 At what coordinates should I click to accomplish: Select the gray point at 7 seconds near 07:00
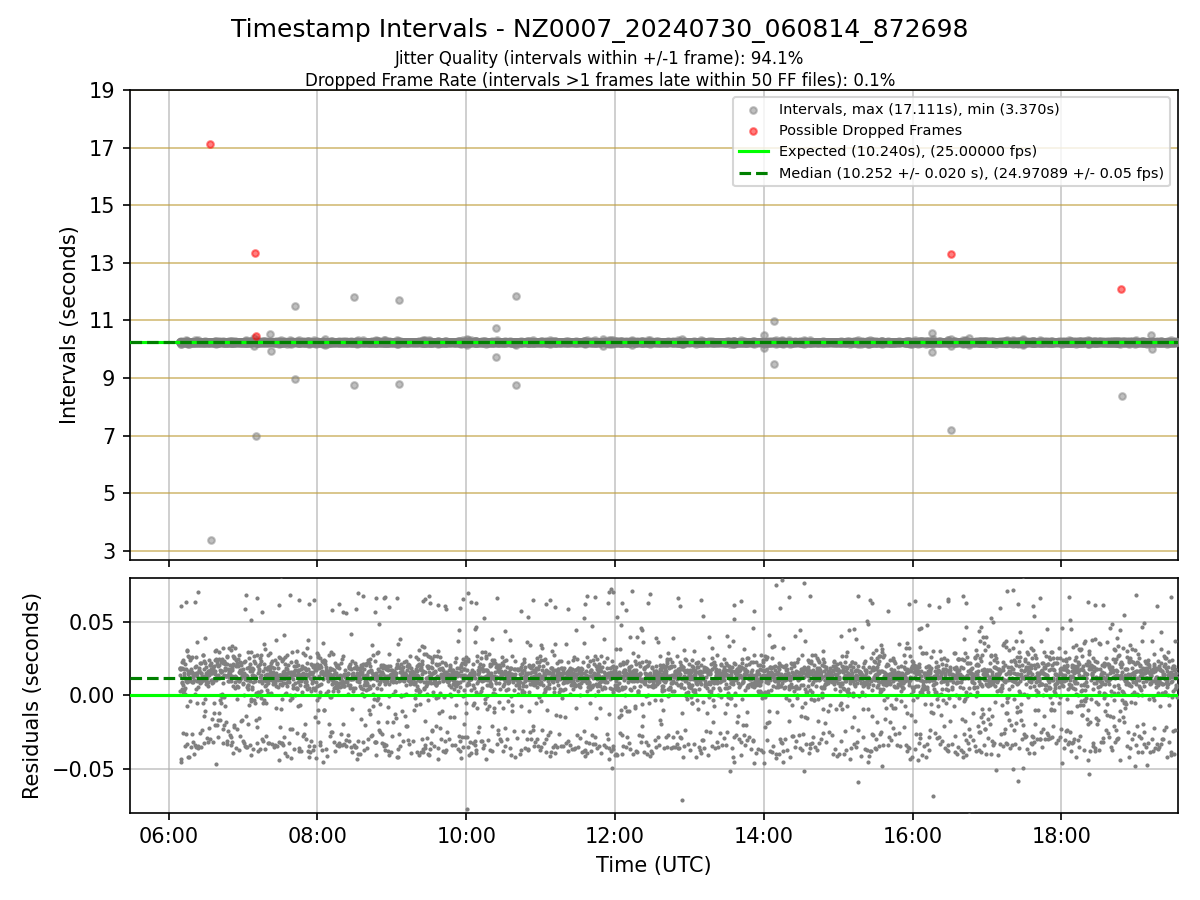coord(256,436)
